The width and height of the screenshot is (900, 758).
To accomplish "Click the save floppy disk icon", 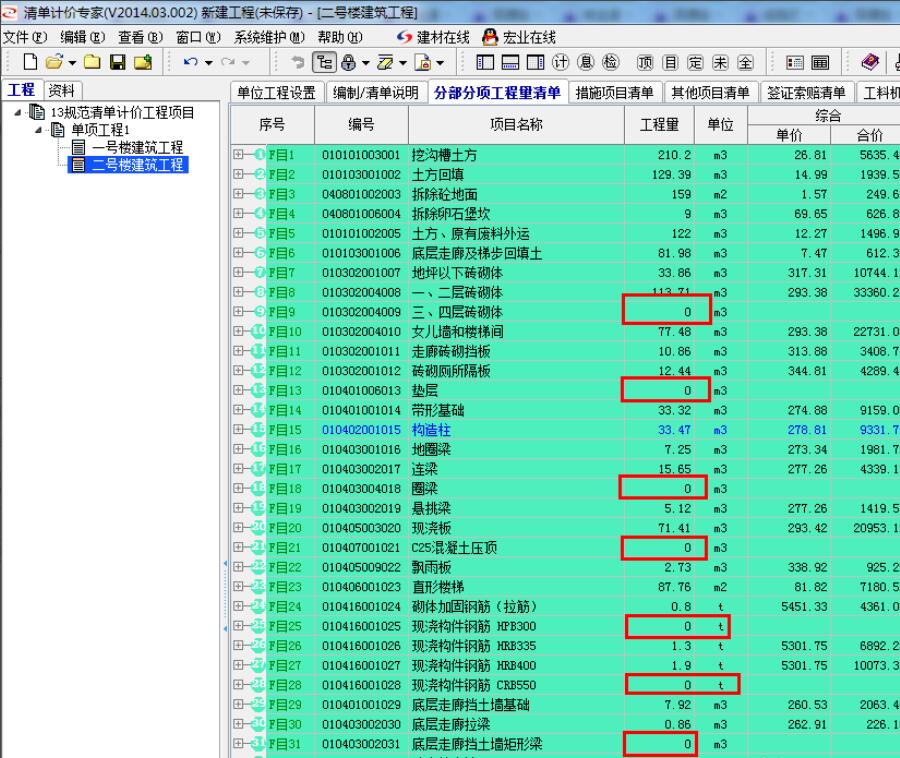I will (118, 62).
